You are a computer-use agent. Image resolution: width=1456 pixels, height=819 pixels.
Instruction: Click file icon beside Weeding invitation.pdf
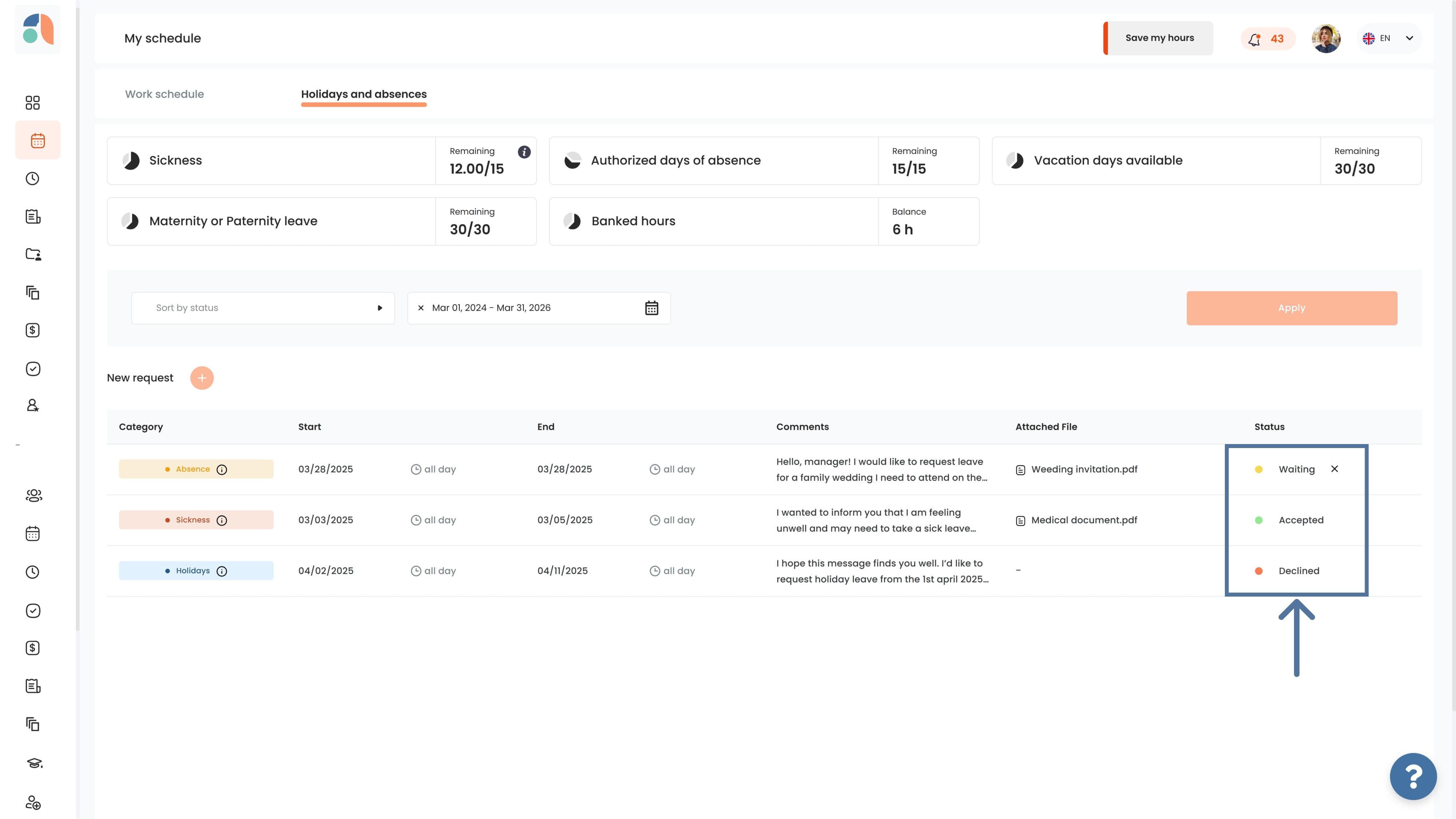click(x=1020, y=470)
